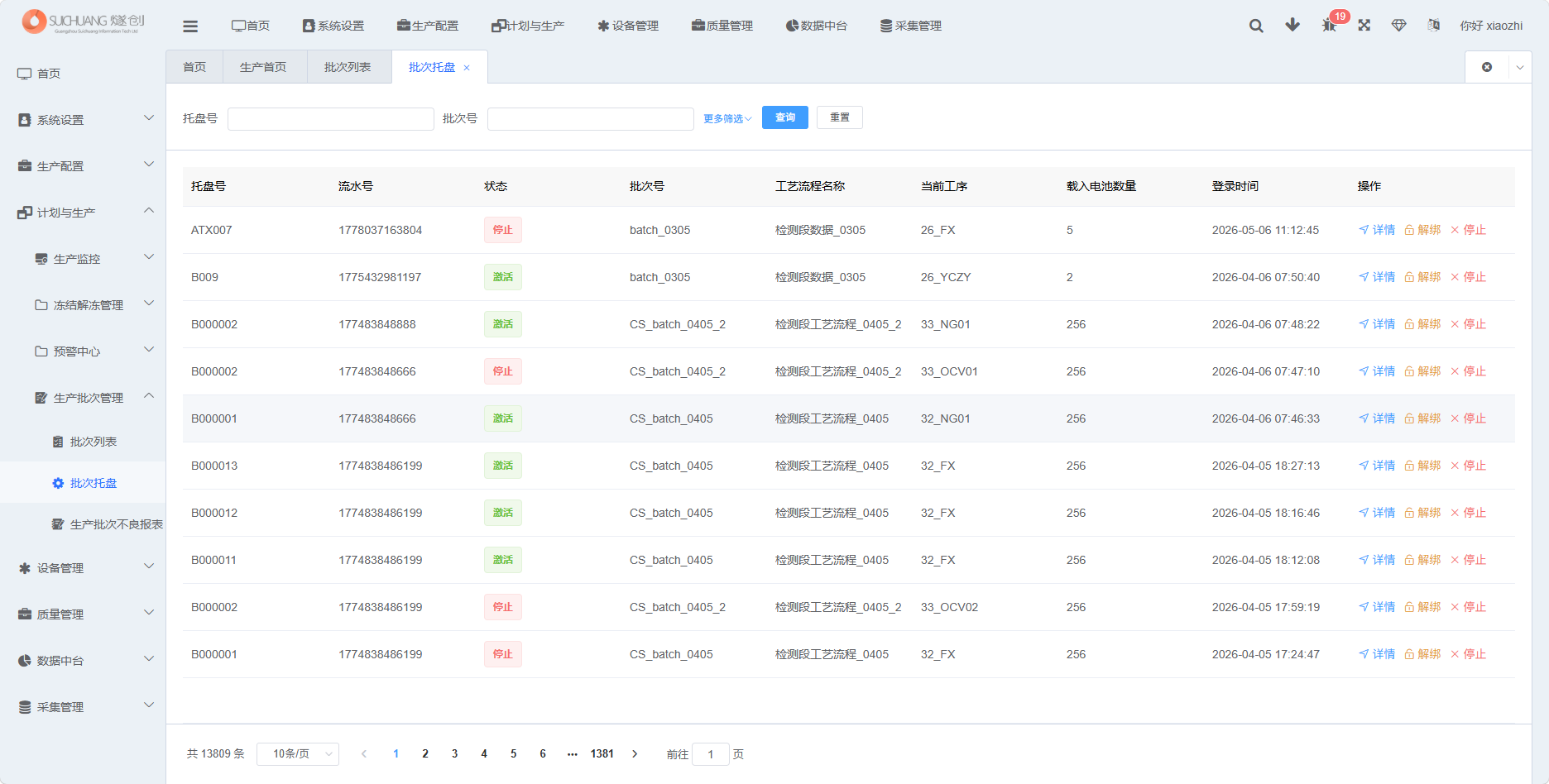Expand 生产监控 submenu in sidebar
This screenshot has width=1549, height=784.
click(83, 259)
